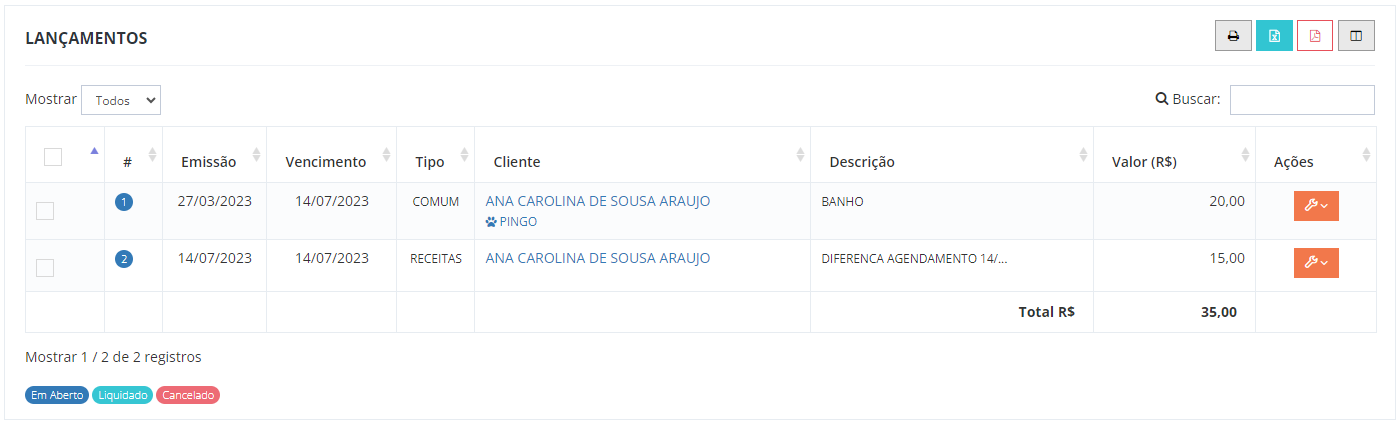Screen dimensions: 1400x424
Task: Open the wrench actions for DIFERENCA AGENDAMENTO row
Action: 1316,262
